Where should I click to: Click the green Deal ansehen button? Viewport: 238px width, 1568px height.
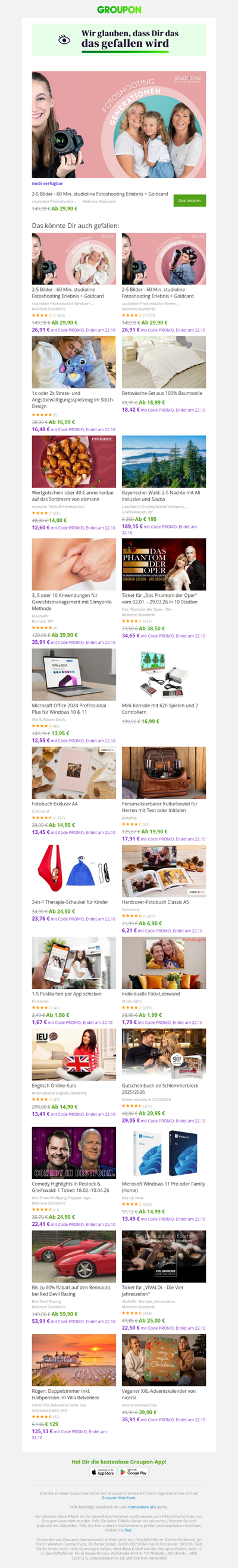(x=190, y=200)
